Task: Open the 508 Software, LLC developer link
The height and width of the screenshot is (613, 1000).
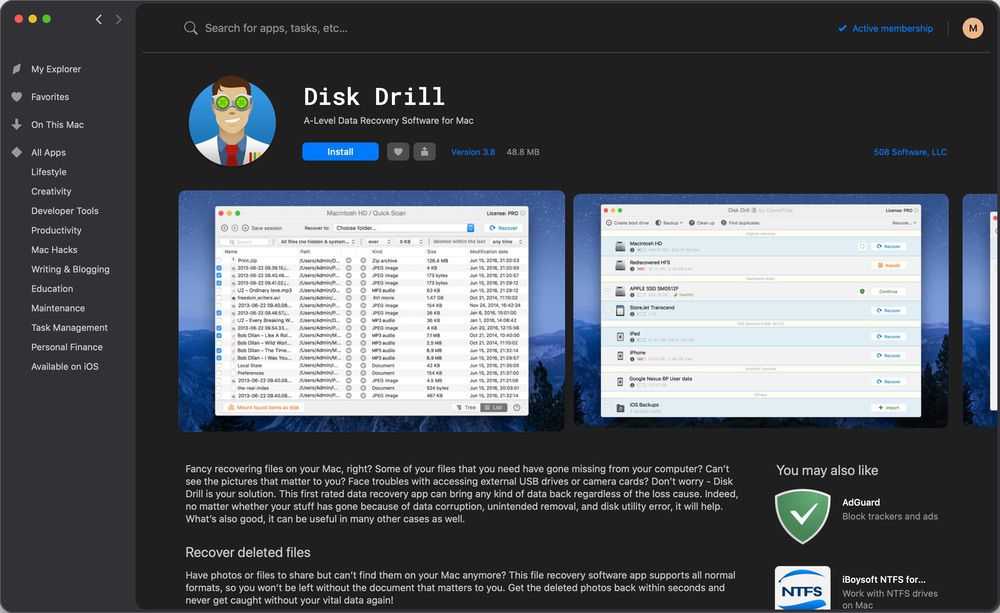Action: (910, 152)
